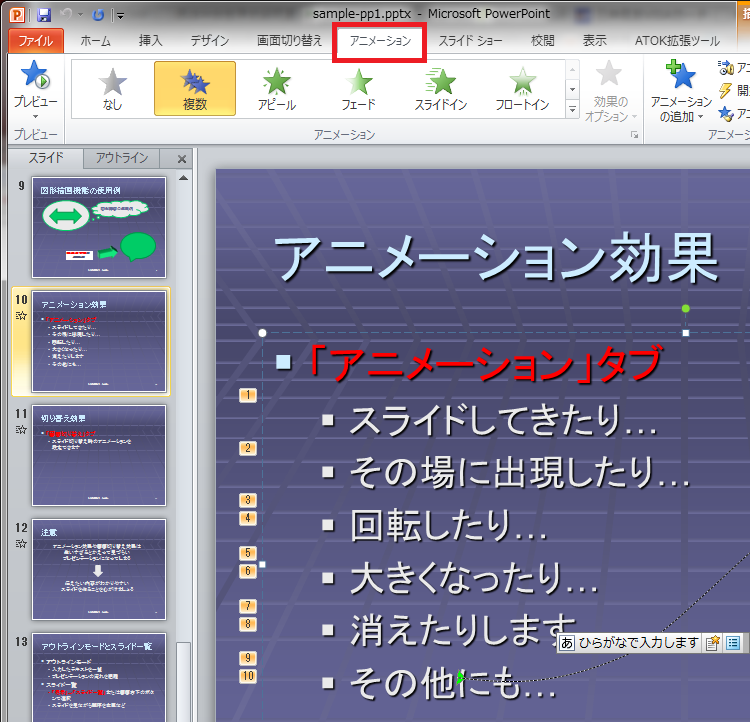Image resolution: width=750 pixels, height=722 pixels.
Task: Select the アニメーション ribbon tab
Action: [x=380, y=41]
